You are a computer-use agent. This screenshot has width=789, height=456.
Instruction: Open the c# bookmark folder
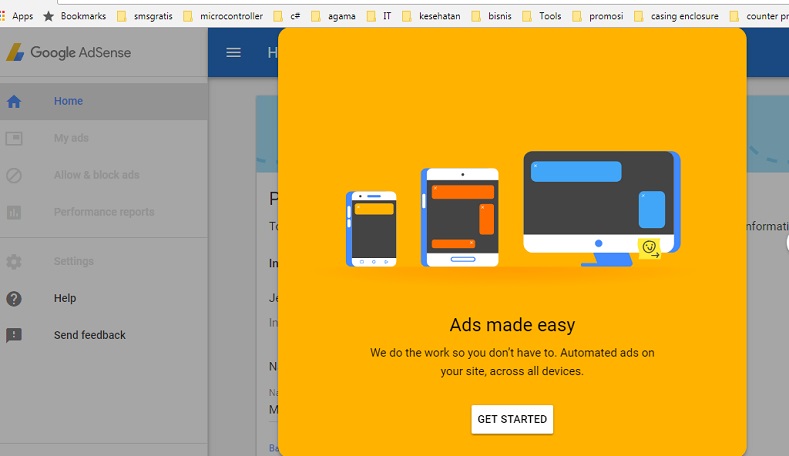pyautogui.click(x=287, y=16)
